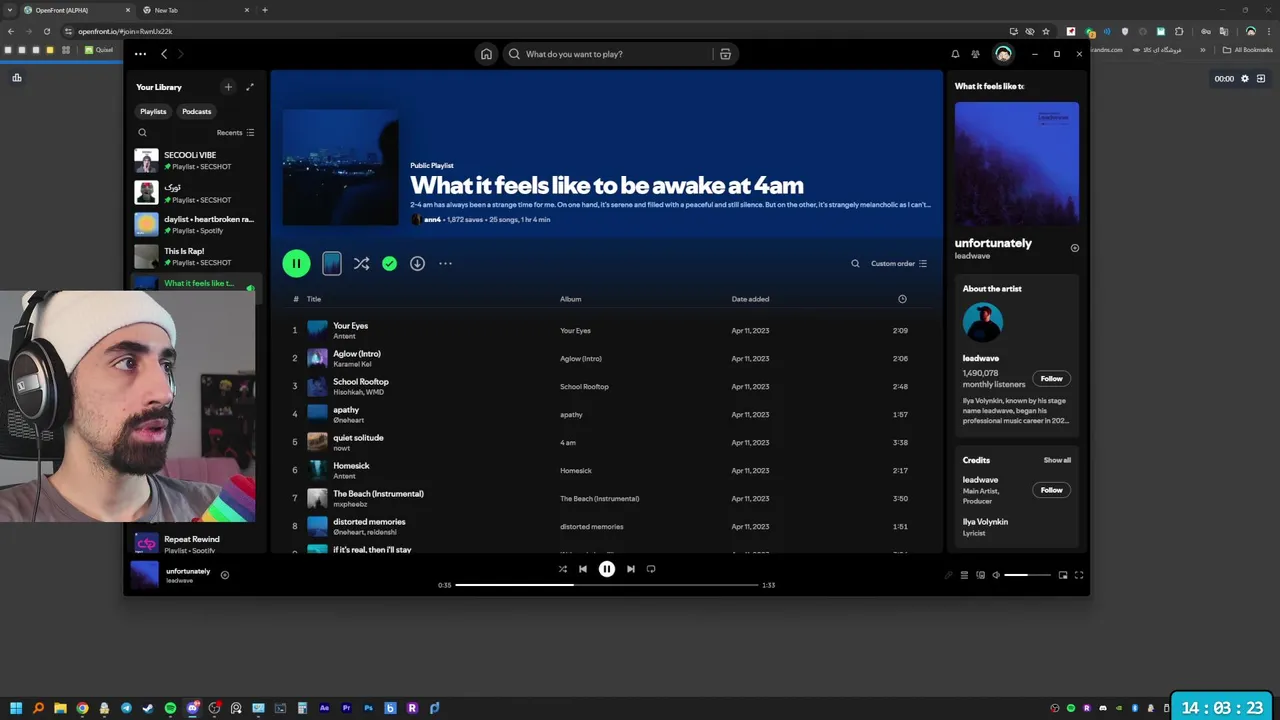Follow leadwave in About the artist
Viewport: 1280px width, 720px height.
pos(1051,378)
